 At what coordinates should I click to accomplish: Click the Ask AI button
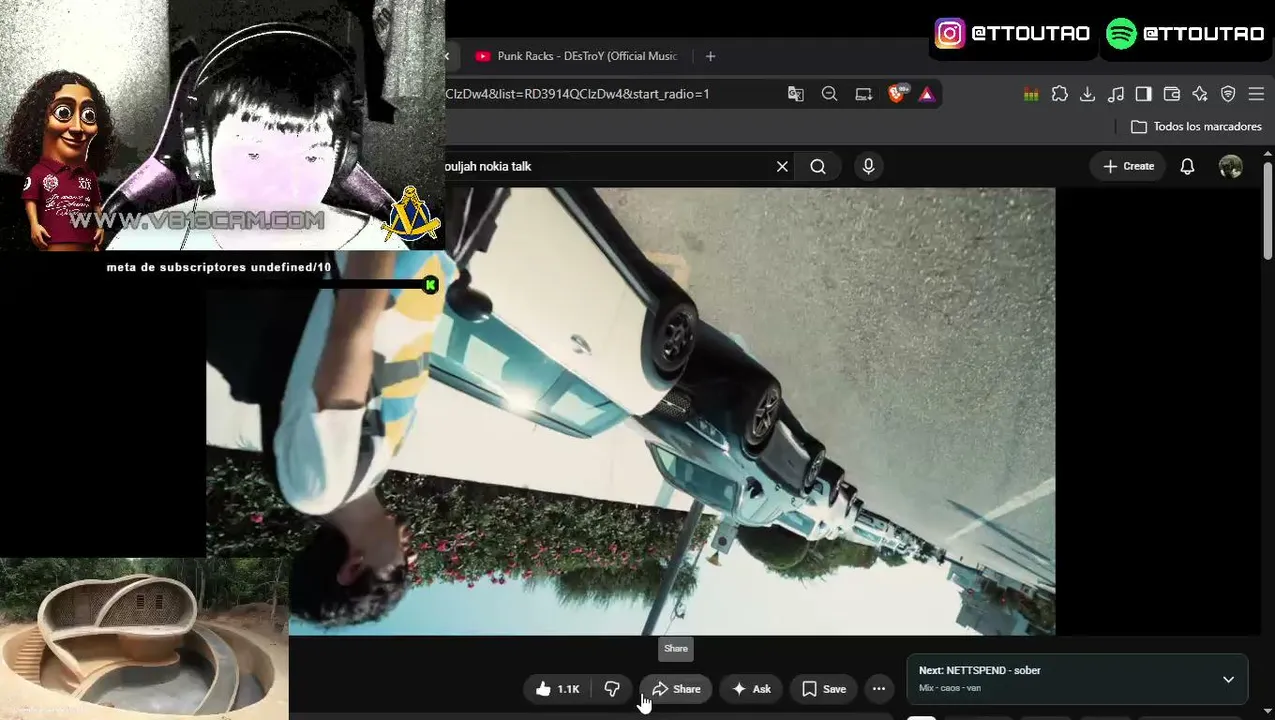pyautogui.click(x=751, y=689)
